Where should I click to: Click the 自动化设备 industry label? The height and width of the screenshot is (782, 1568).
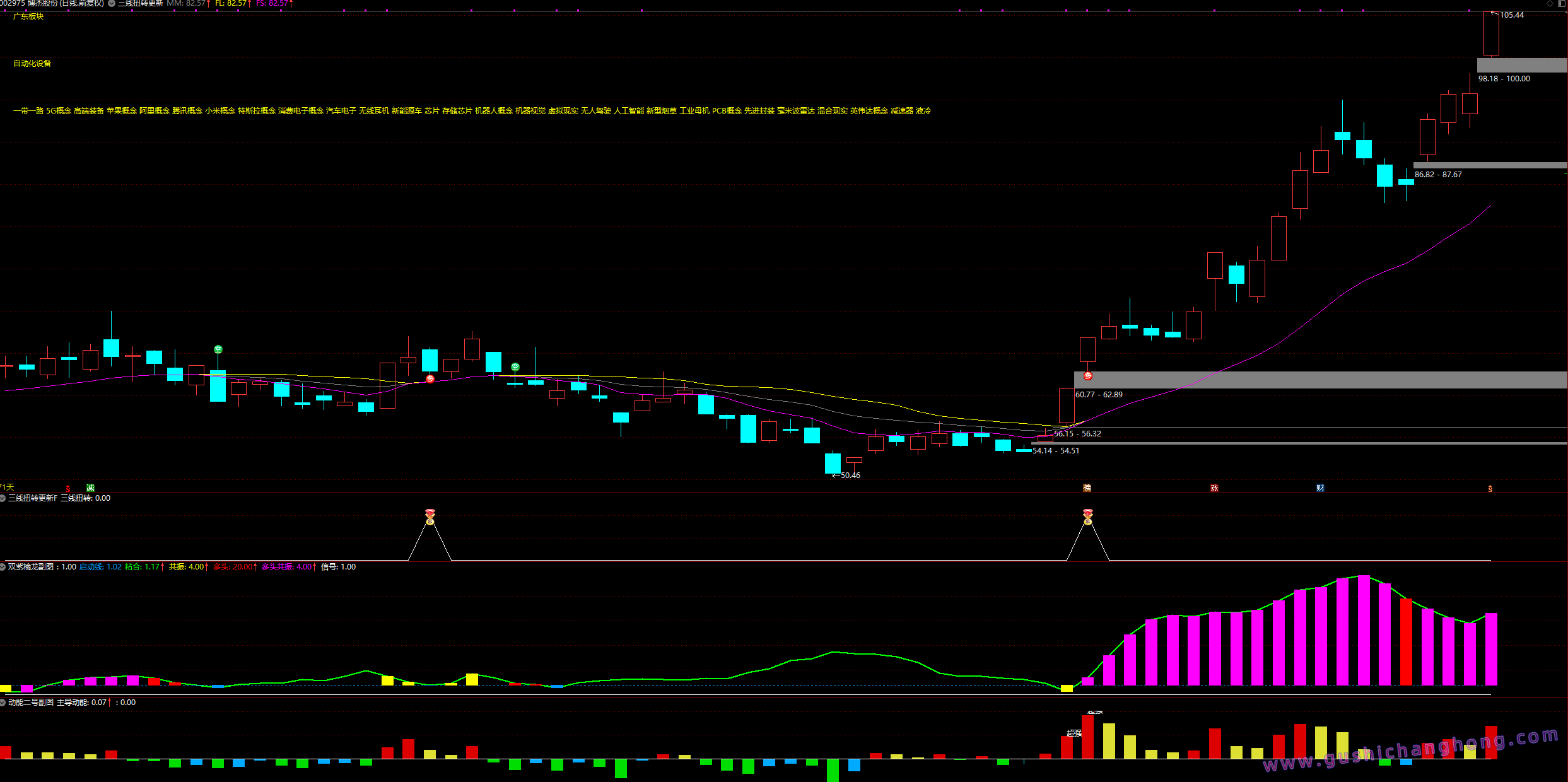coord(32,64)
